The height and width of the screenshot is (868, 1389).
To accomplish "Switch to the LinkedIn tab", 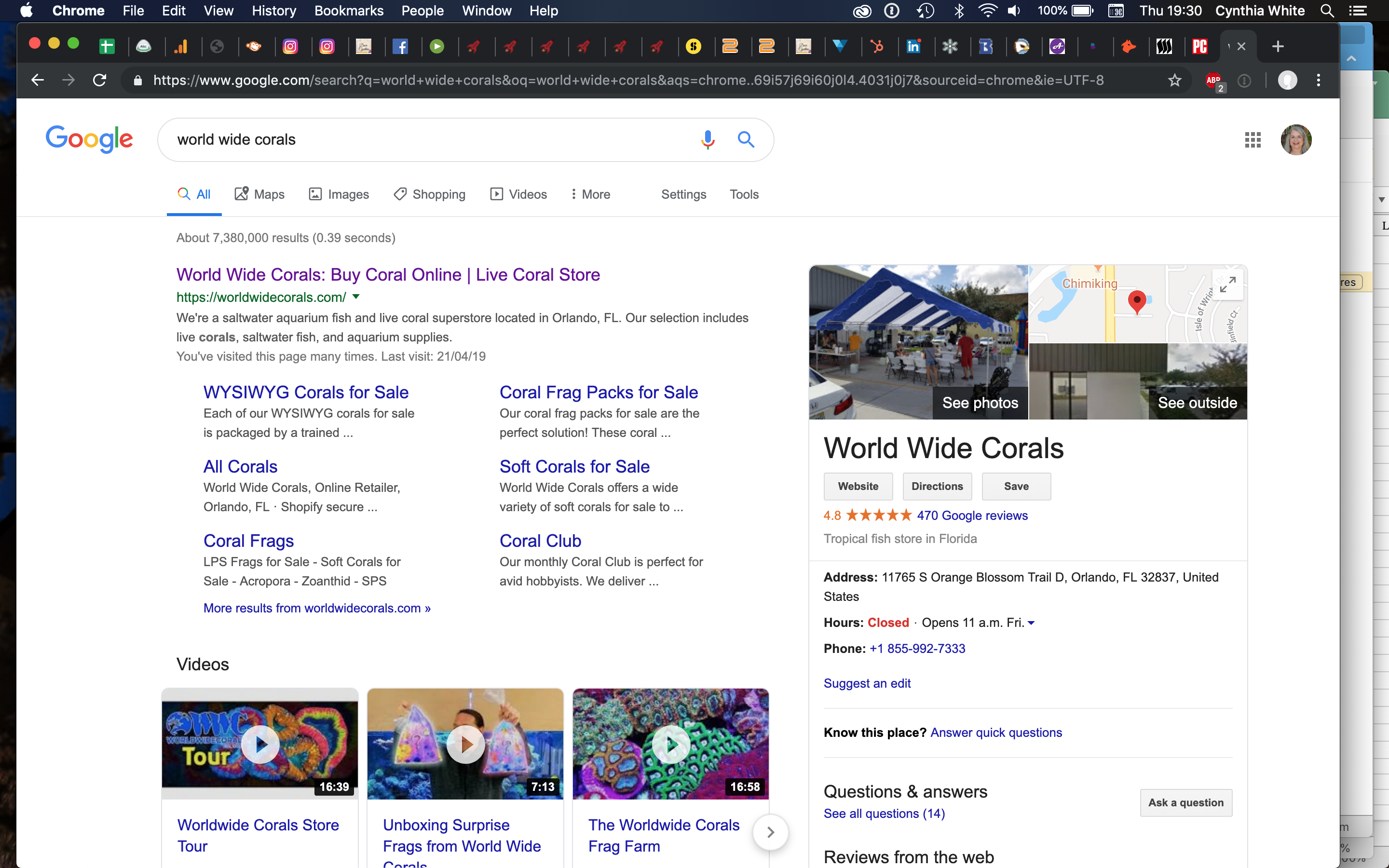I will click(913, 46).
